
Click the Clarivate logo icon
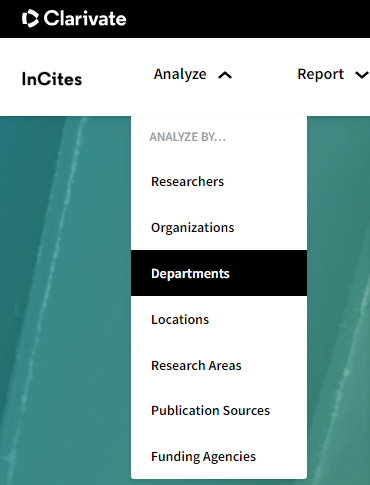pyautogui.click(x=30, y=18)
